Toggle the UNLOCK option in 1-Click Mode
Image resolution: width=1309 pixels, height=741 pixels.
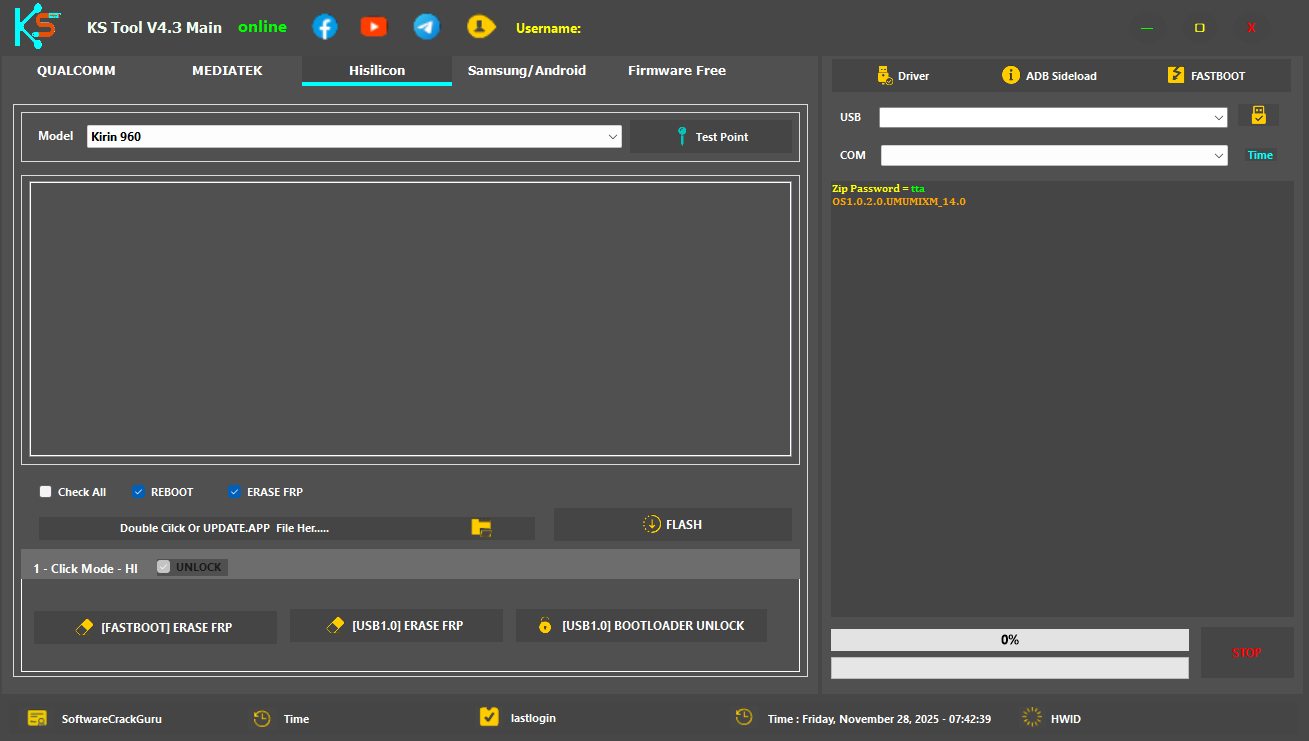162,566
